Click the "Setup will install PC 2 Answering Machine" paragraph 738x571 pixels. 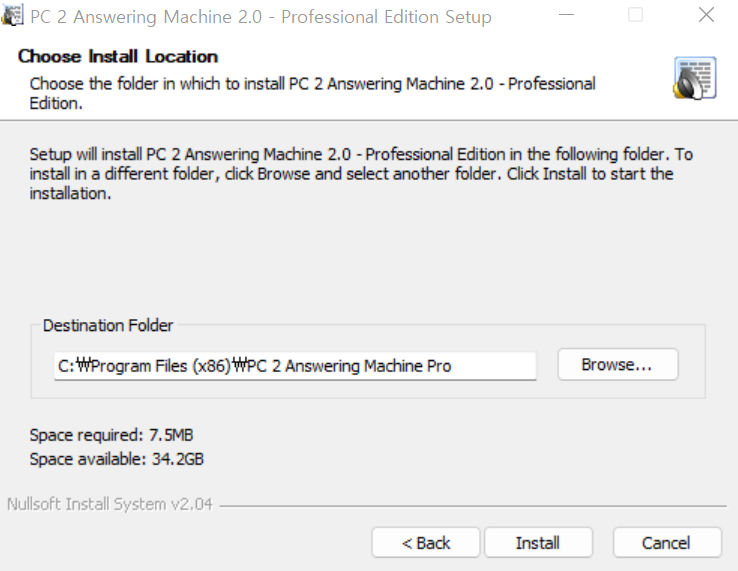pos(361,174)
